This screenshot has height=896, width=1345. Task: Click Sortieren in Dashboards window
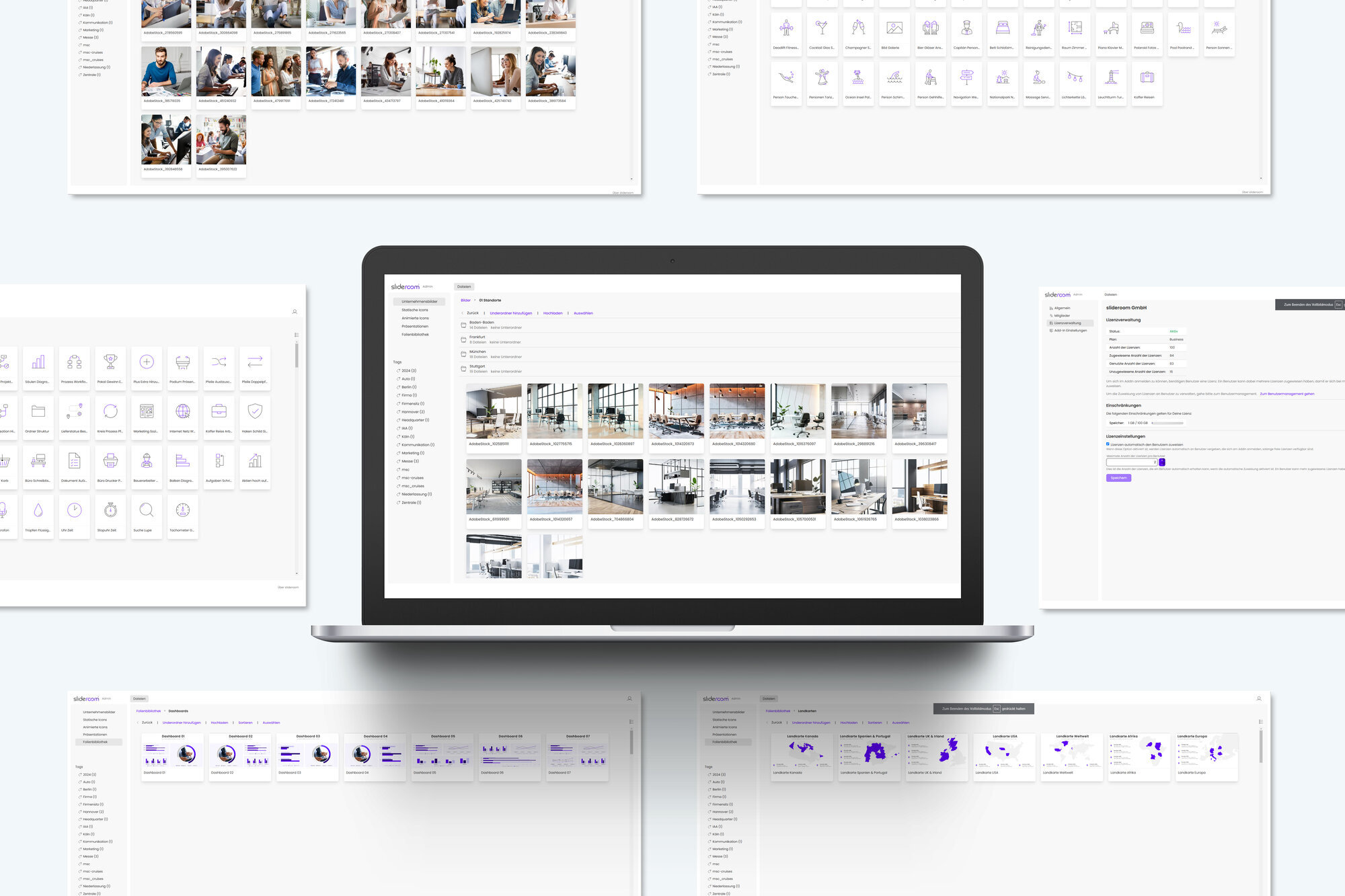click(x=245, y=723)
